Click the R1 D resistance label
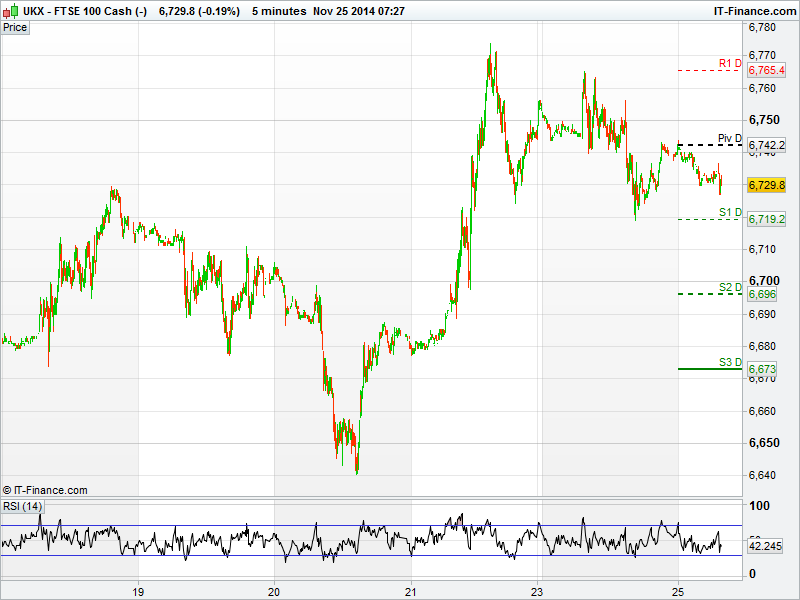Screen dimensions: 800x600 (730, 64)
